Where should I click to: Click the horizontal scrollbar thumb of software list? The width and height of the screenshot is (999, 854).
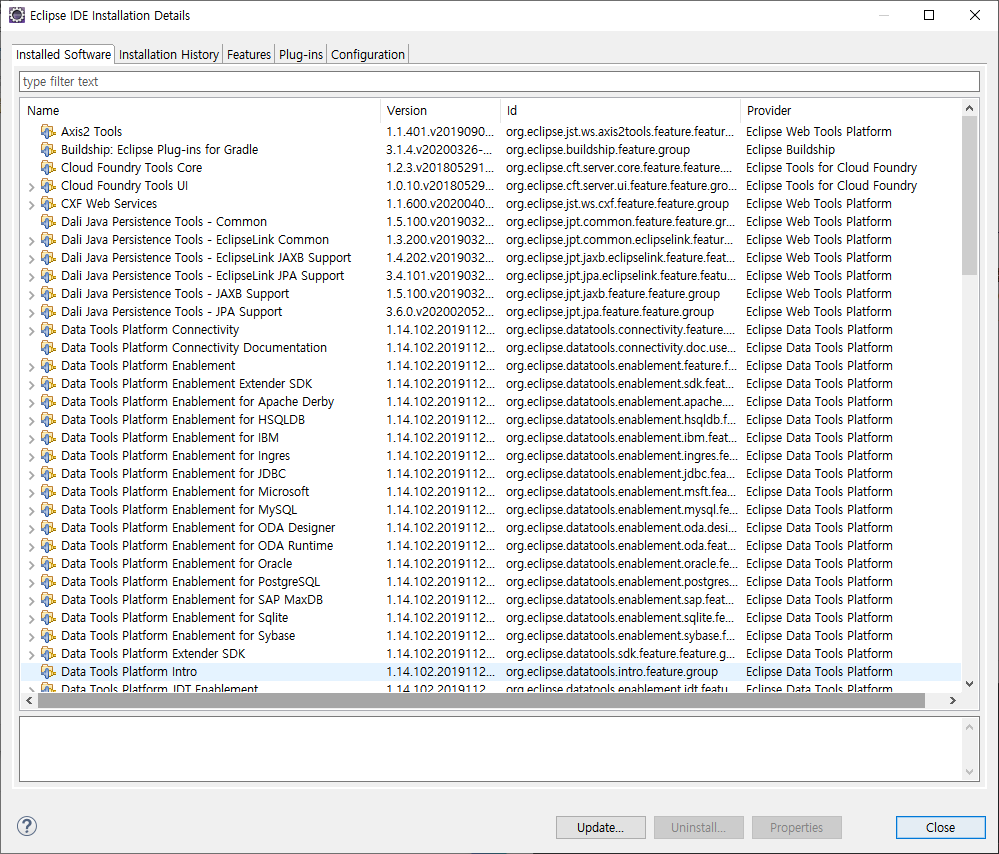click(481, 700)
